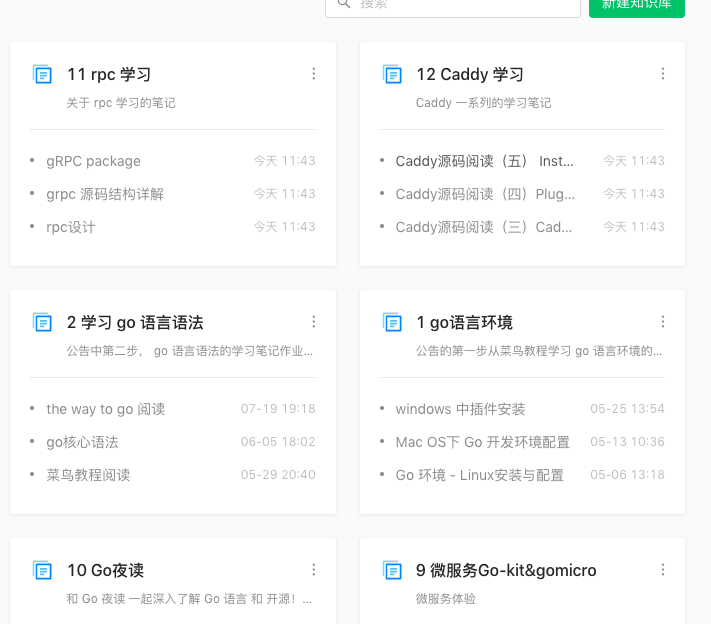Viewport: 711px width, 624px height.
Task: Click description Caddy 一系列的学习笔记
Action: coord(483,103)
